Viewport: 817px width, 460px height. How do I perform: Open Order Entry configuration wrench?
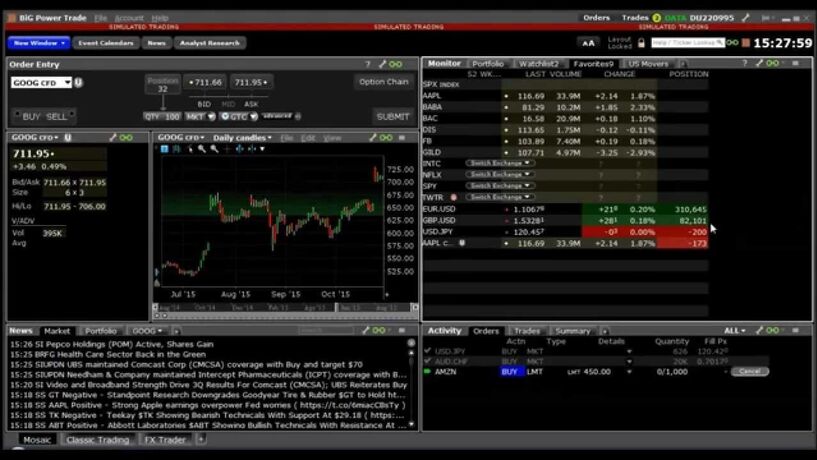382,64
